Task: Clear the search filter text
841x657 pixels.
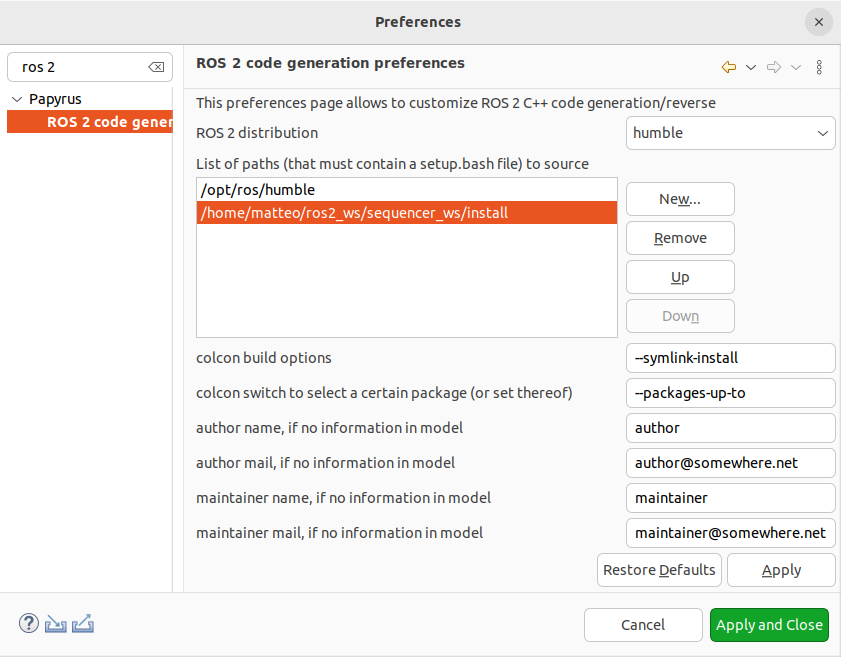Action: (x=156, y=67)
